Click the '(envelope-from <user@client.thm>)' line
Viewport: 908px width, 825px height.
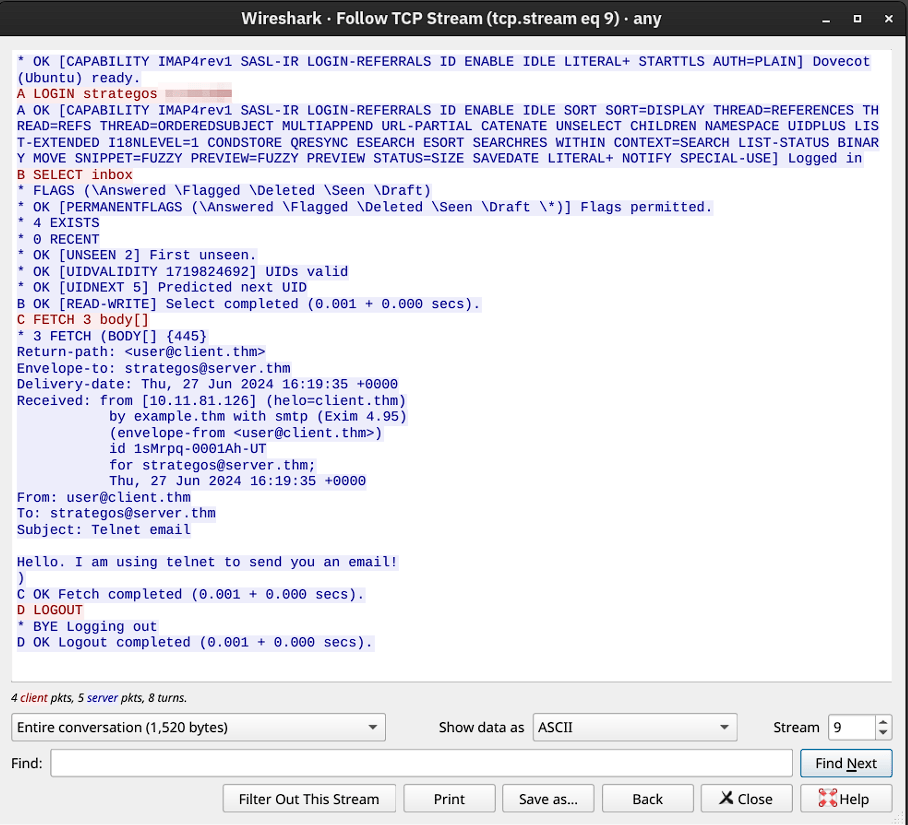246,433
